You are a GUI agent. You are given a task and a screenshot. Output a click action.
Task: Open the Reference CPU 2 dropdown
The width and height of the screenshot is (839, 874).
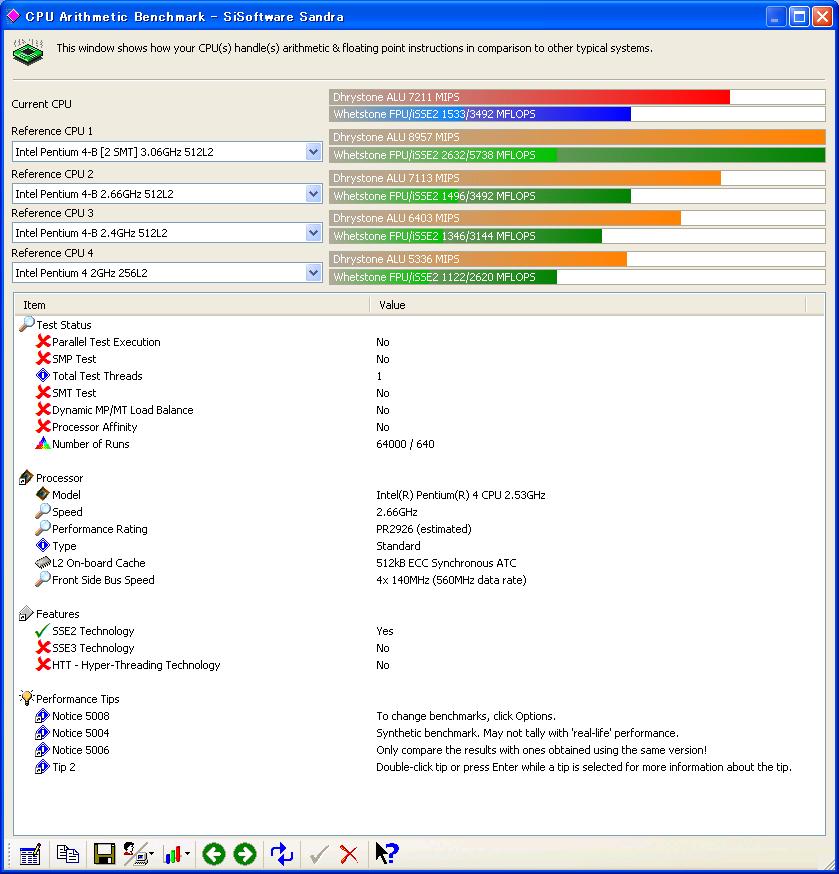pos(313,194)
